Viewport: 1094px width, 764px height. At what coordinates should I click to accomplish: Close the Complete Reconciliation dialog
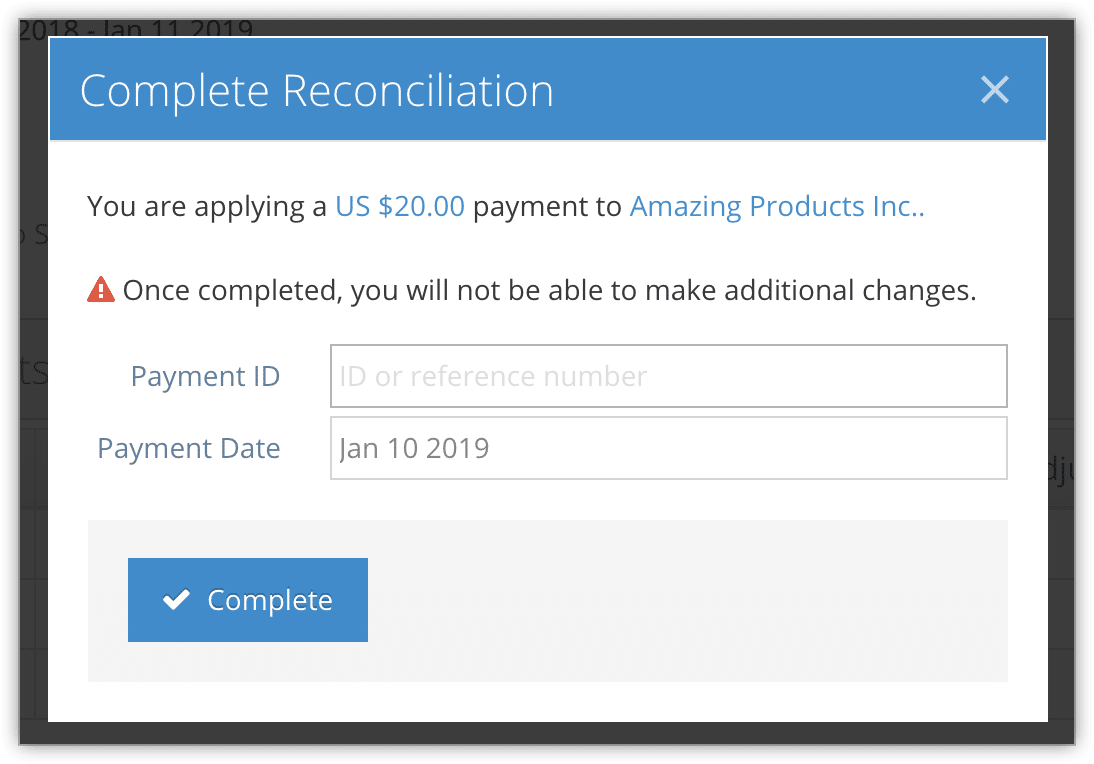[994, 90]
